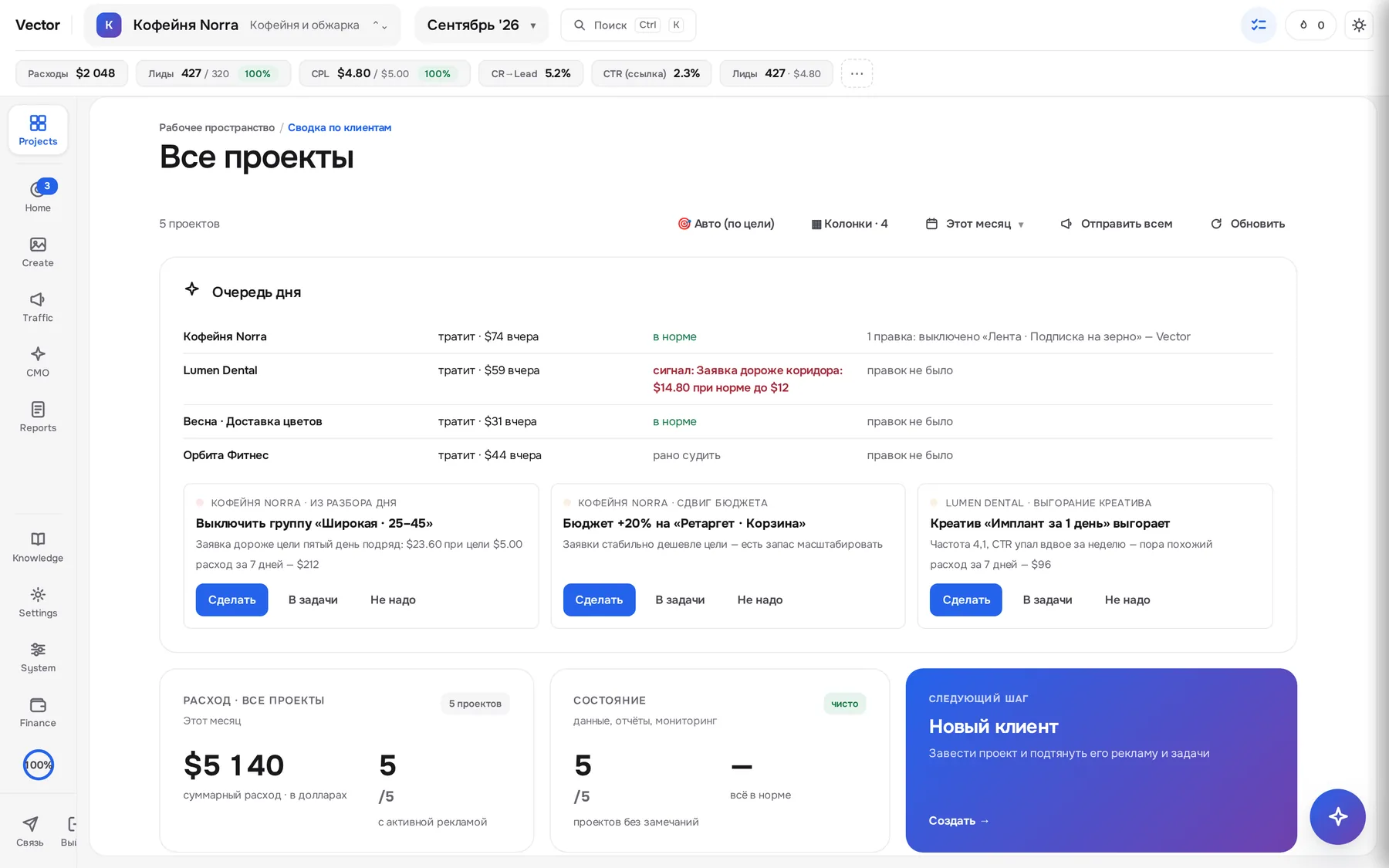Open the Reports icon in sidebar
1389x868 pixels.
pyautogui.click(x=38, y=409)
